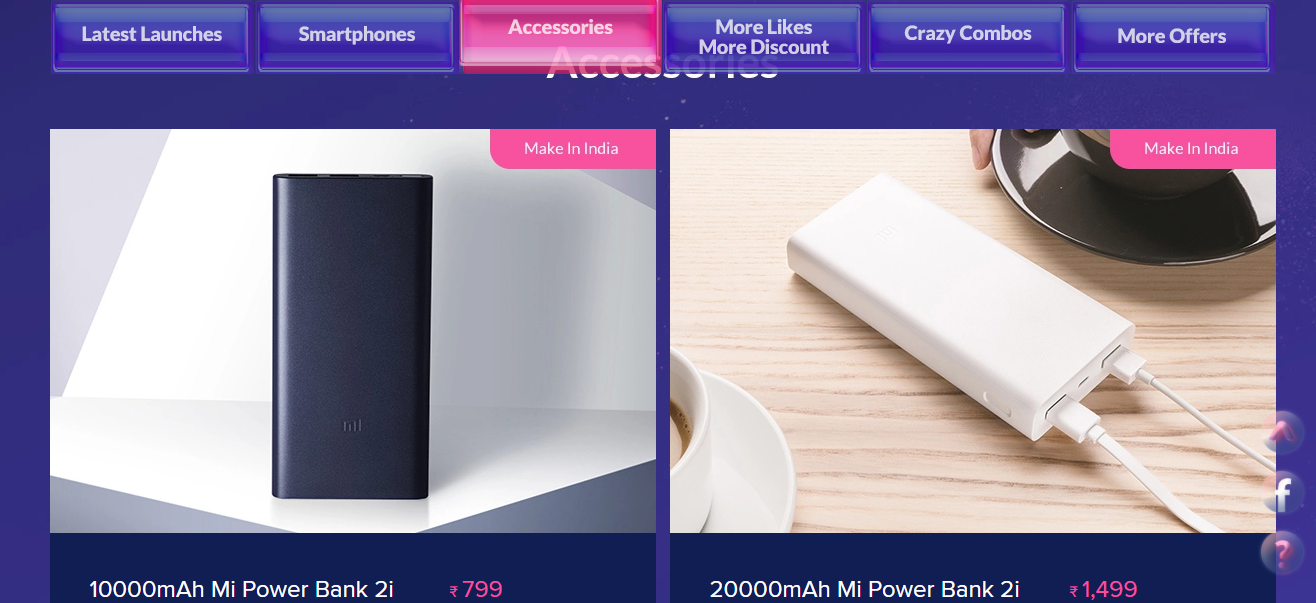This screenshot has height=603, width=1316.
Task: Click Make In India badge on black power bank
Action: pos(572,149)
